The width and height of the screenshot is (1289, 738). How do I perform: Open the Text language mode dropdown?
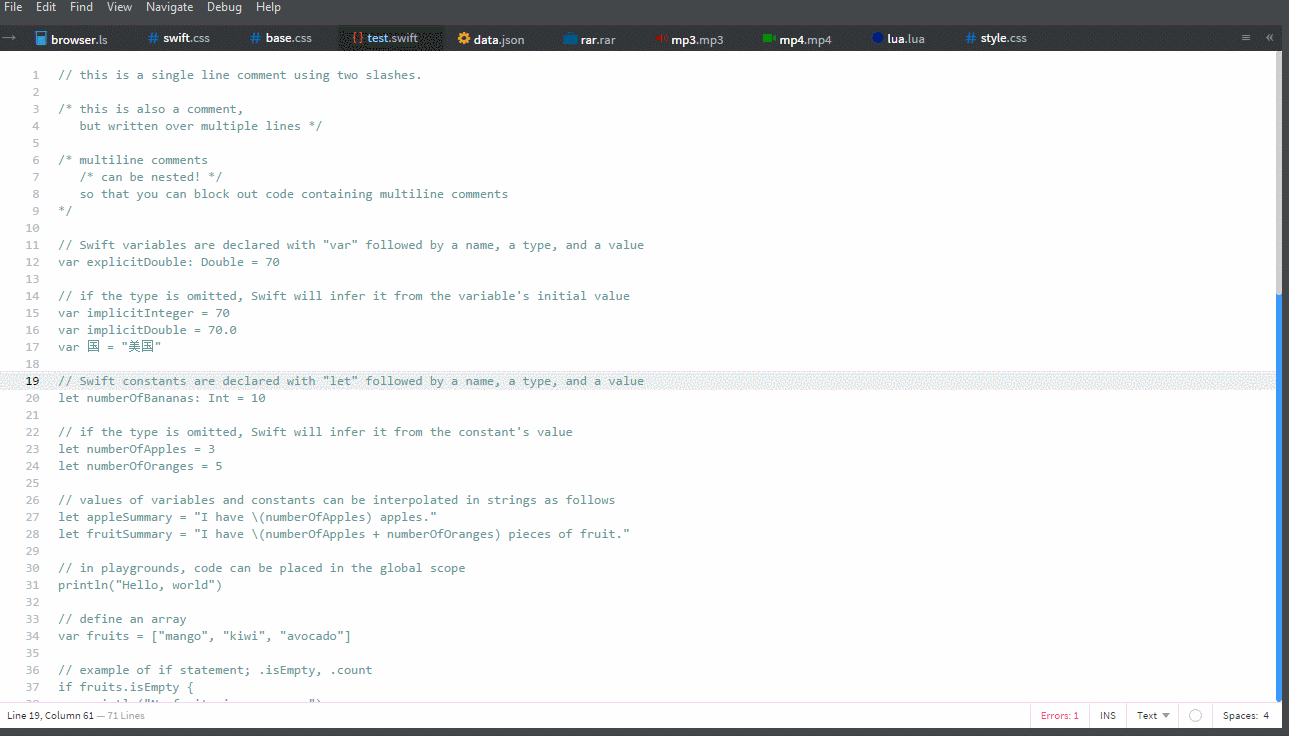tap(1153, 716)
